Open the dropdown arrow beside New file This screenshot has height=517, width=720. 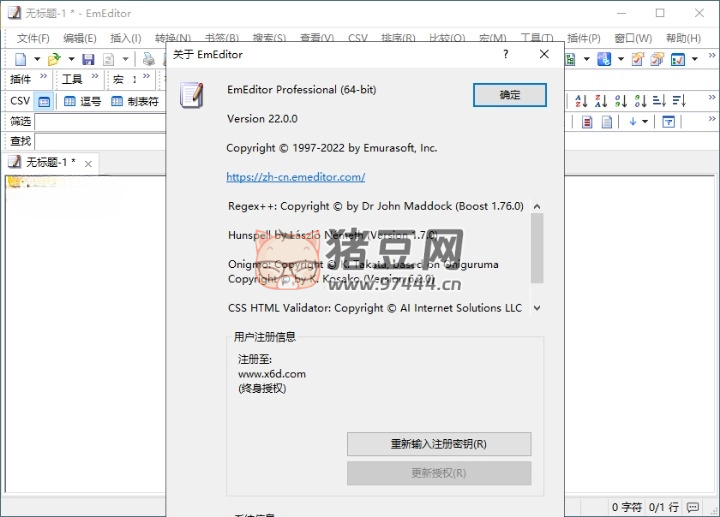coord(36,60)
